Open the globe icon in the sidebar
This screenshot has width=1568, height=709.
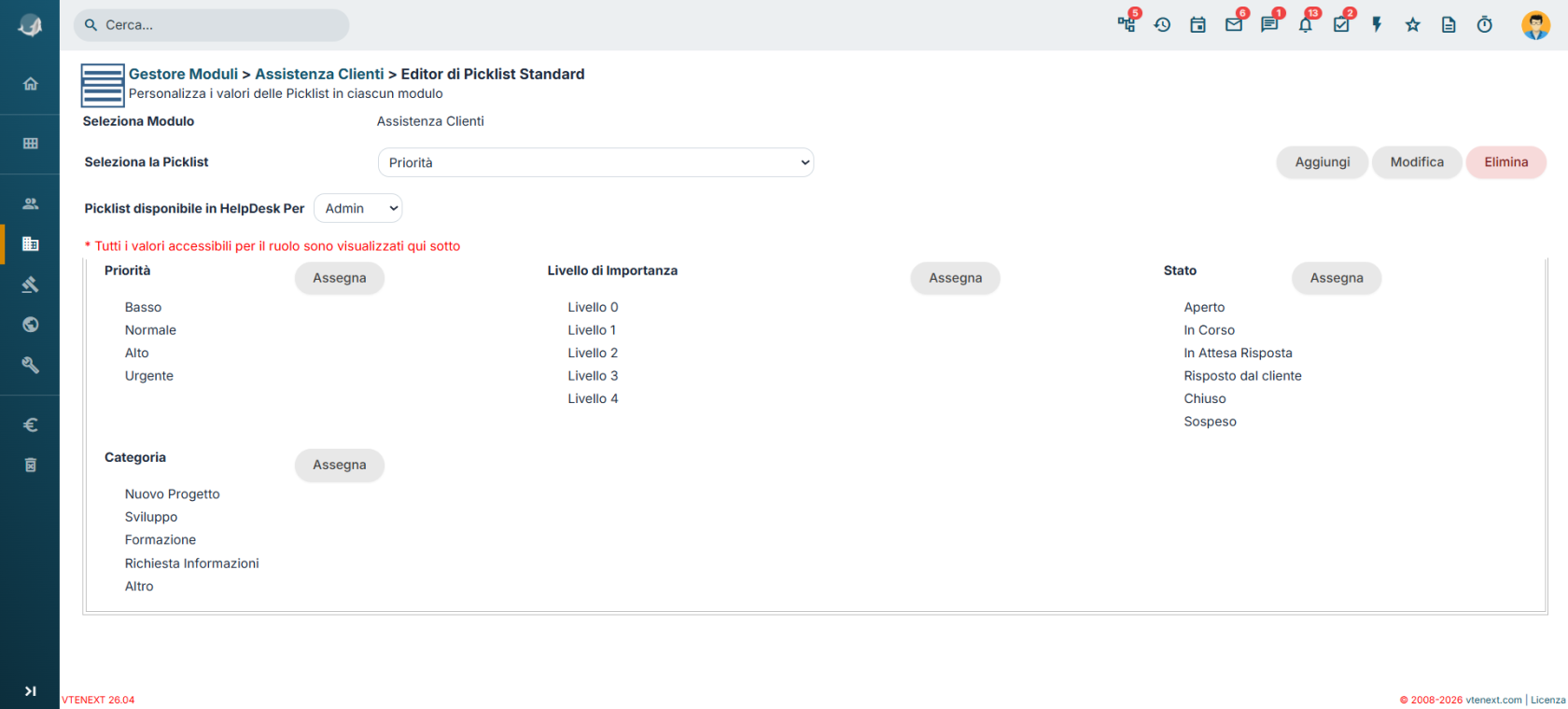pos(31,325)
